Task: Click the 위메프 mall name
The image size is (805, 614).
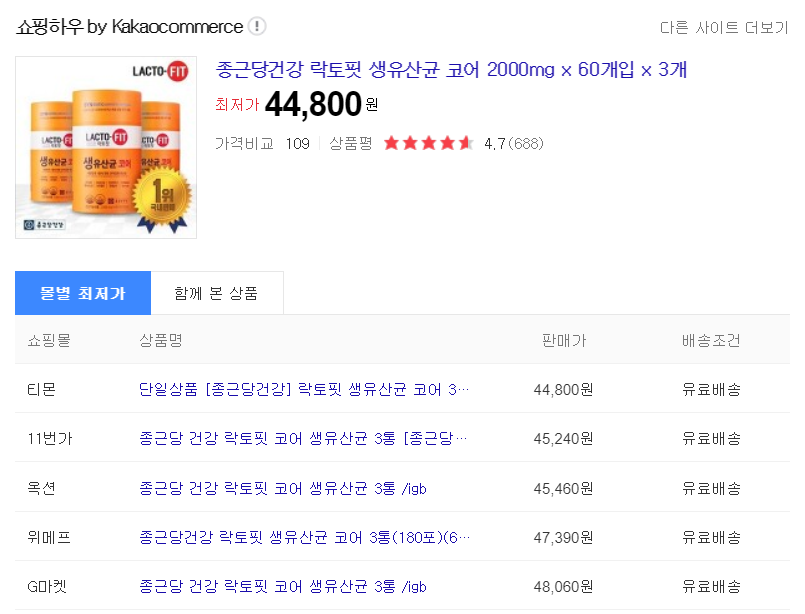Action: point(49,538)
